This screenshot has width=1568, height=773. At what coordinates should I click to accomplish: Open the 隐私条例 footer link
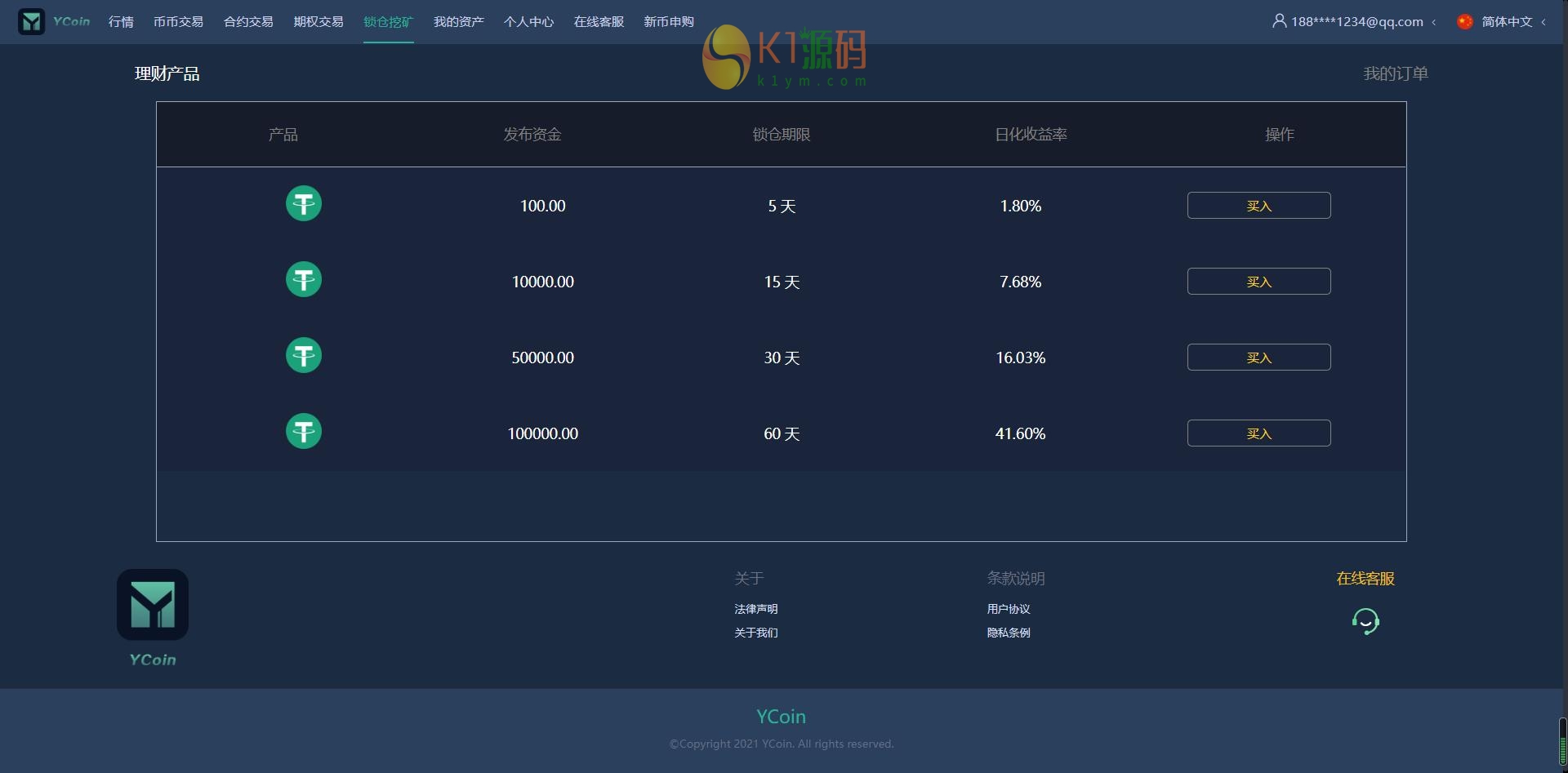[1009, 633]
